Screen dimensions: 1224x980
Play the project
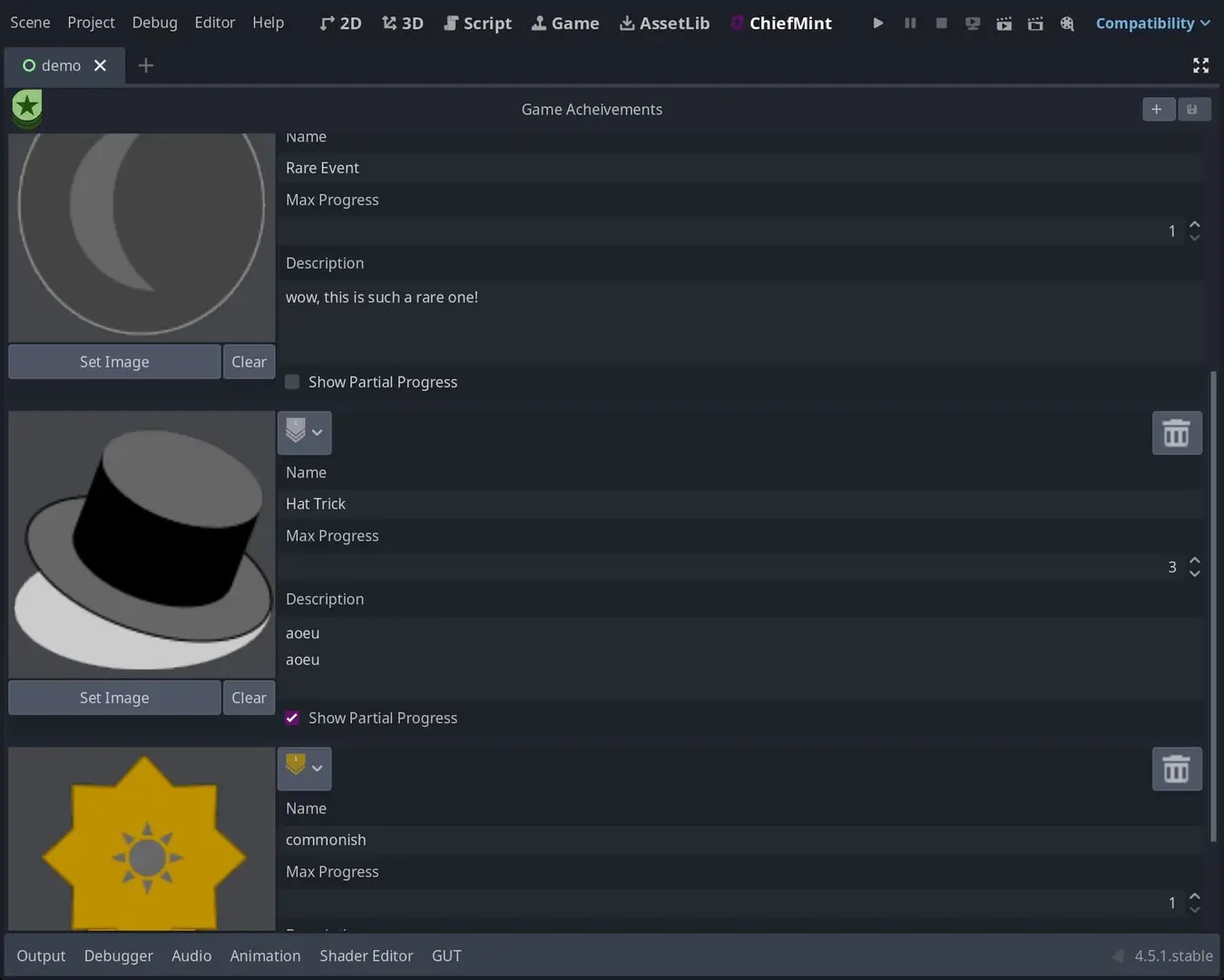(876, 23)
